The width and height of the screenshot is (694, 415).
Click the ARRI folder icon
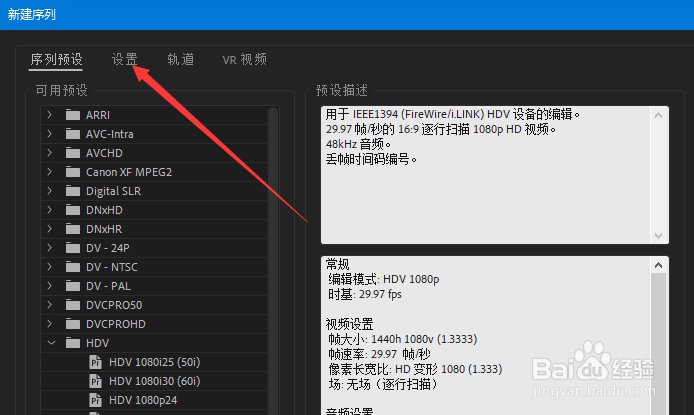(73, 115)
